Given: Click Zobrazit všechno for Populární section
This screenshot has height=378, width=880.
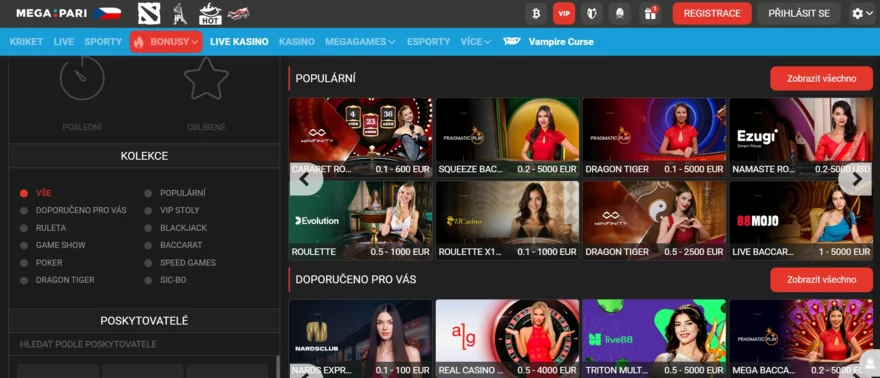Looking at the screenshot, I should tap(821, 79).
